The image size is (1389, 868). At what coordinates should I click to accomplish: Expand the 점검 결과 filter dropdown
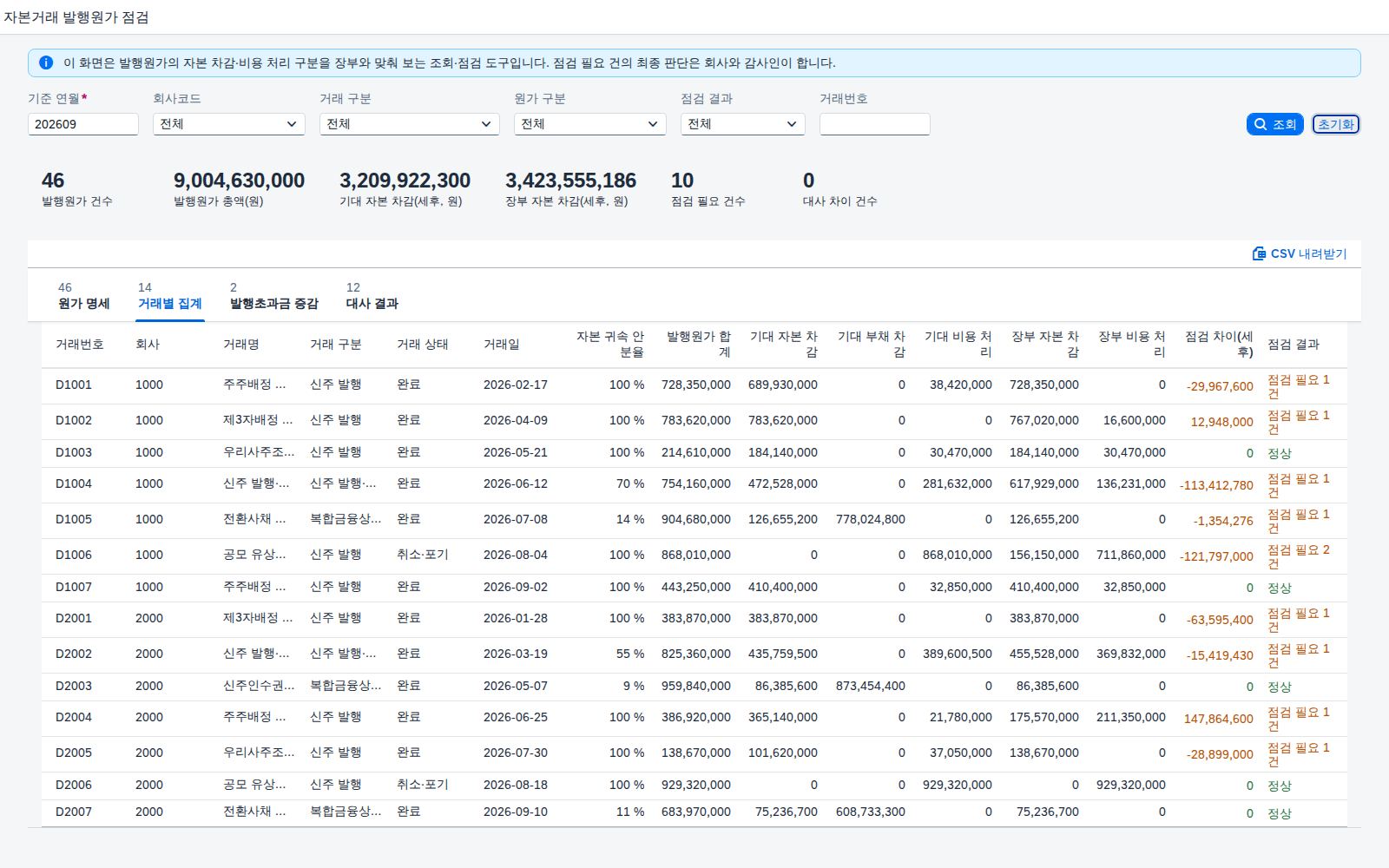coord(743,124)
